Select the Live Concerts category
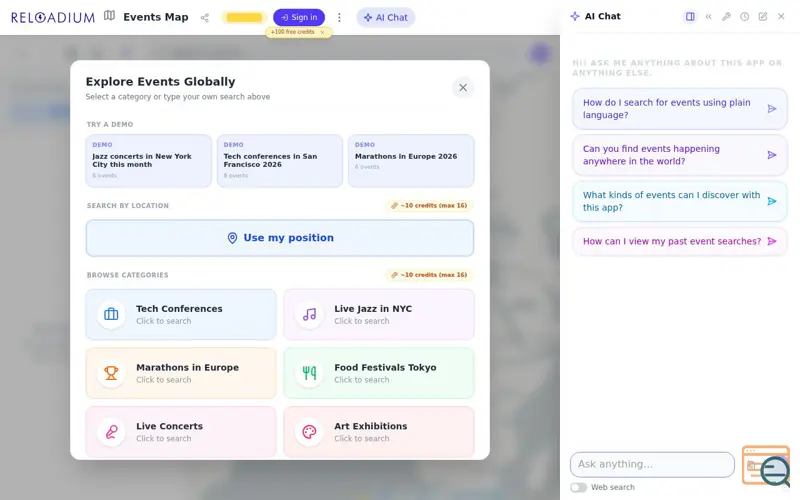Viewport: 800px width, 500px height. pos(181,432)
